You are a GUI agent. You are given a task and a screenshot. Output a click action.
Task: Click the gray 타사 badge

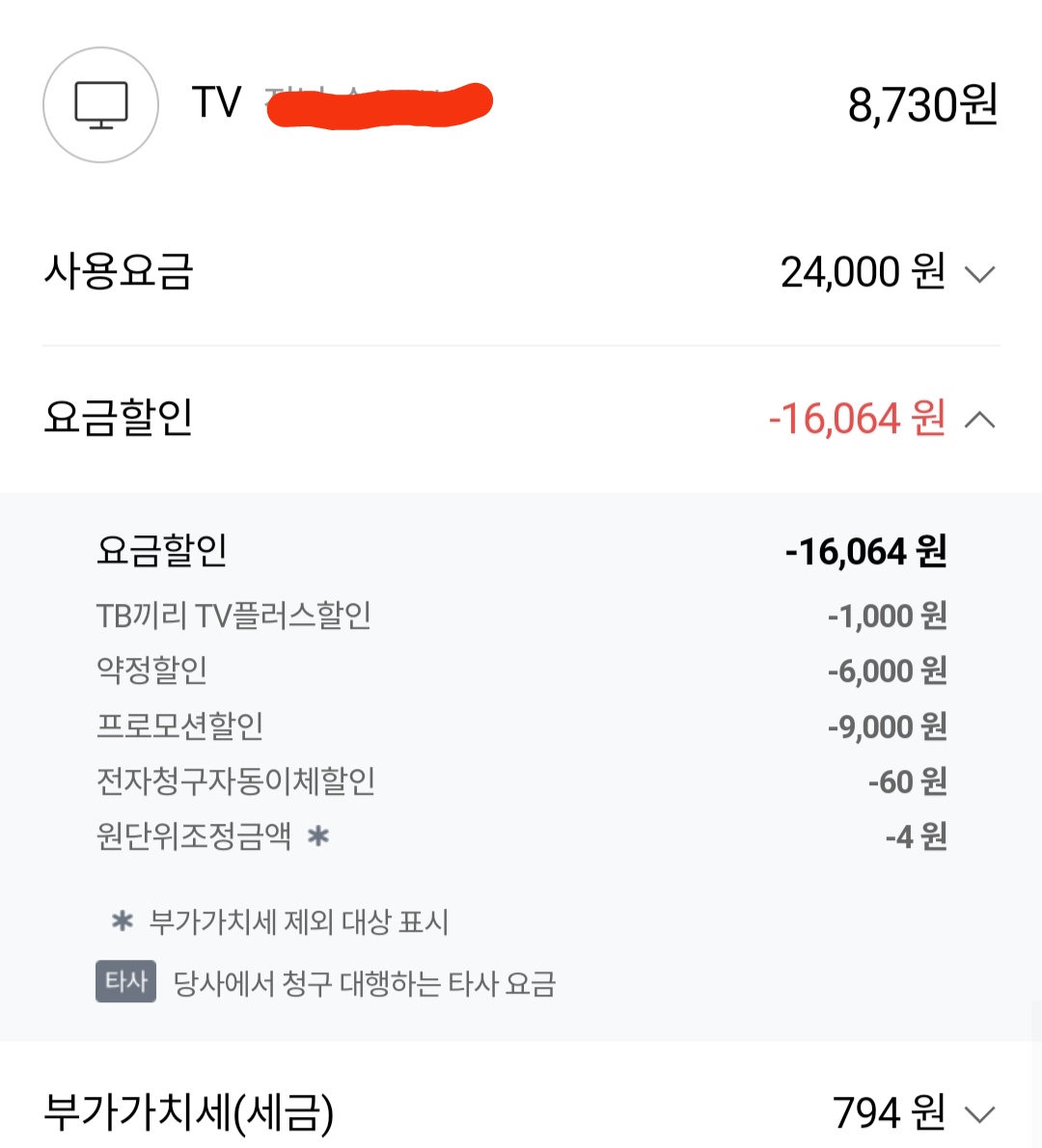coord(125,982)
